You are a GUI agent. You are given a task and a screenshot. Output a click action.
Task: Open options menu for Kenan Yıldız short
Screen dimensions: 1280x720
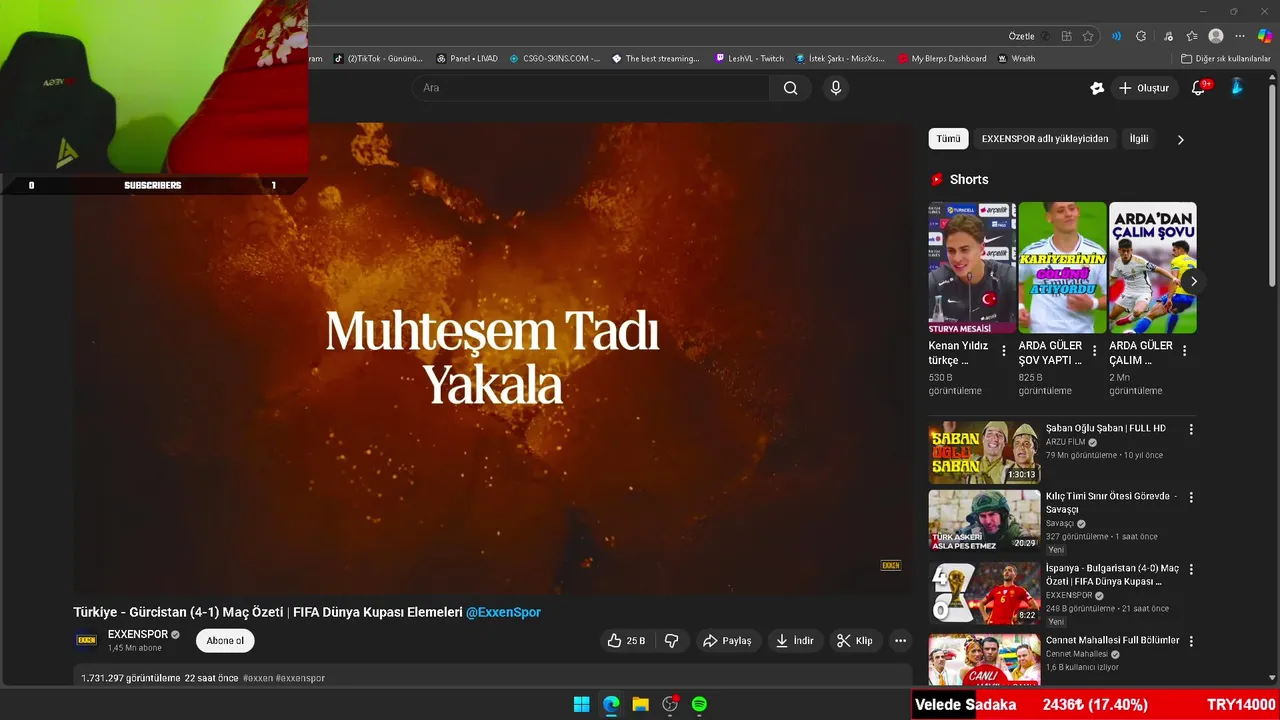point(1004,351)
